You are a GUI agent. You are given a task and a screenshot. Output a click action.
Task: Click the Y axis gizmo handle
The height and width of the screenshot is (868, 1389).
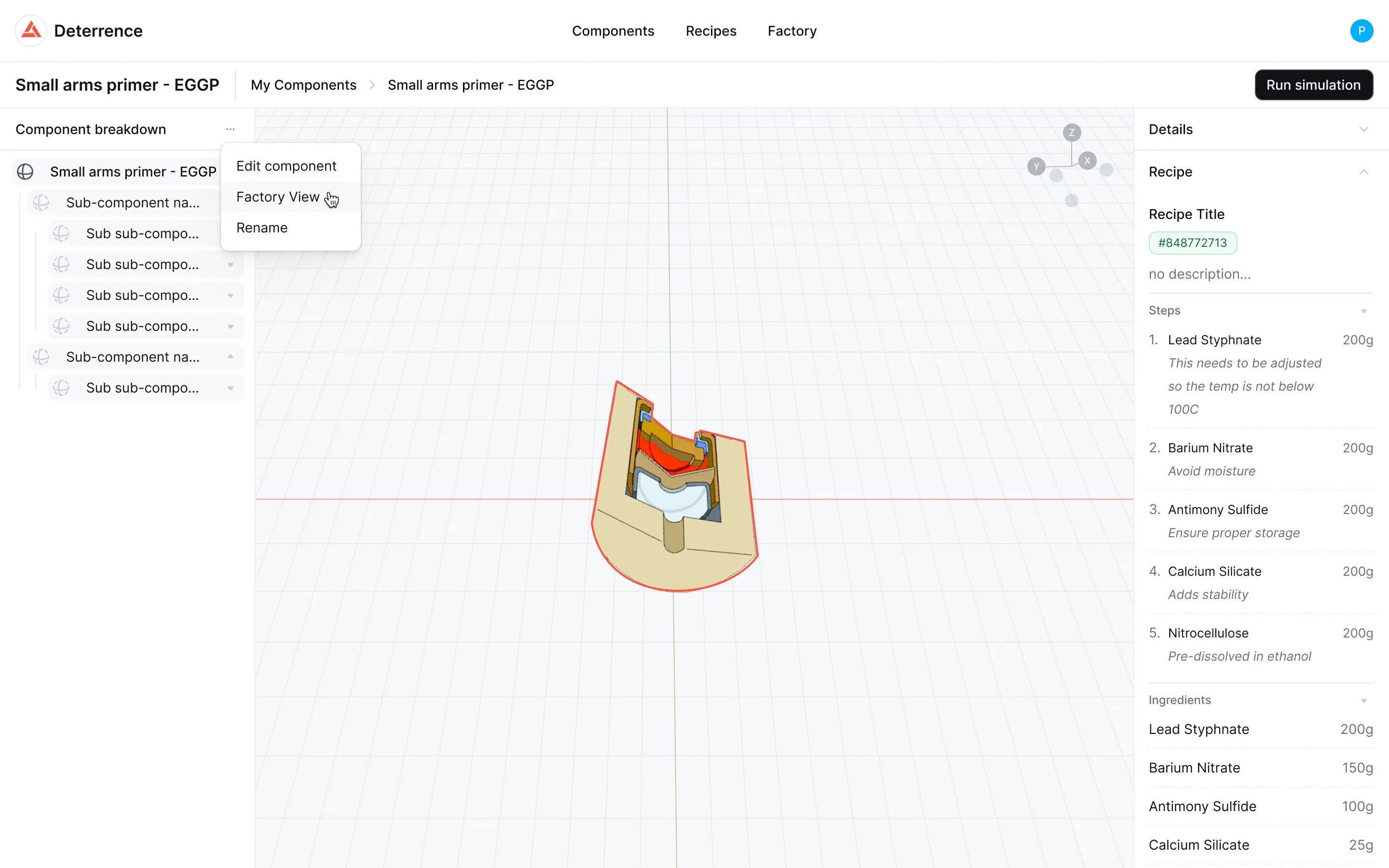(x=1035, y=167)
